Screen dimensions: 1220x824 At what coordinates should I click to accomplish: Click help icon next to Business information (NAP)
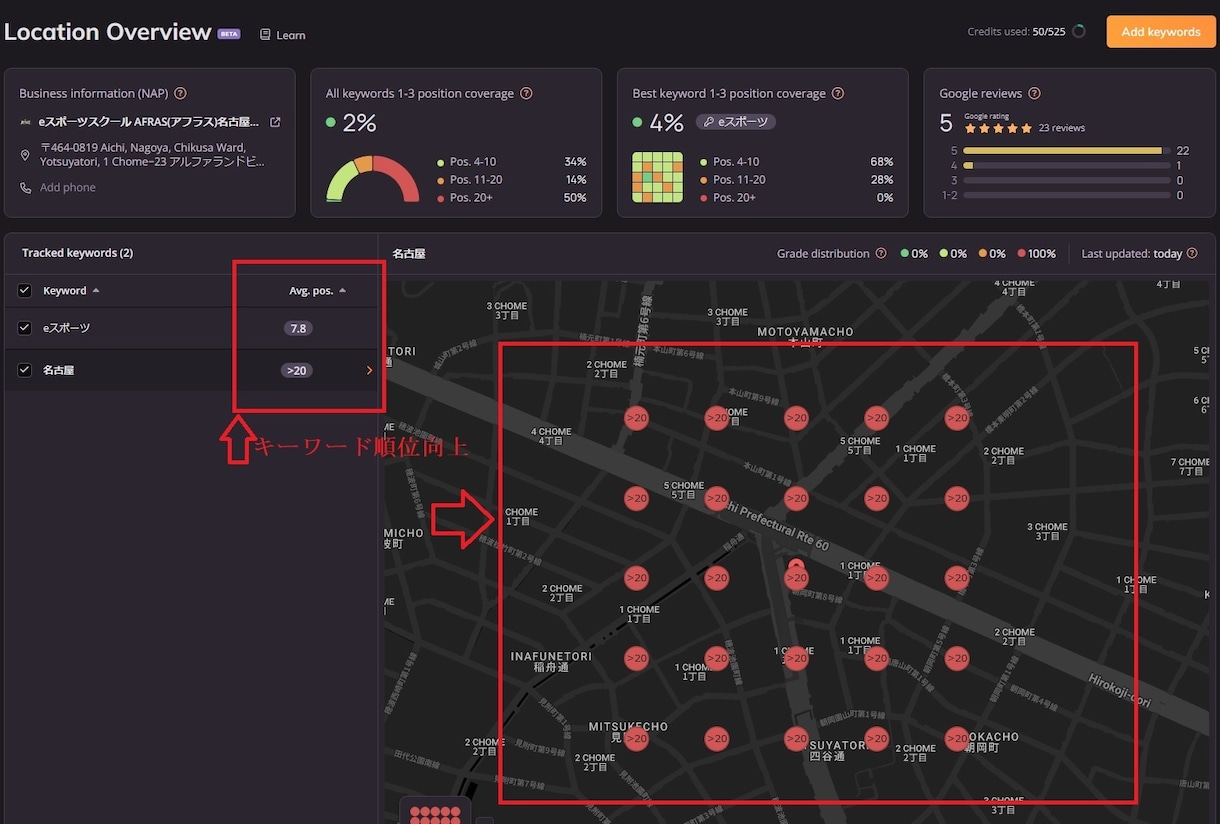181,93
